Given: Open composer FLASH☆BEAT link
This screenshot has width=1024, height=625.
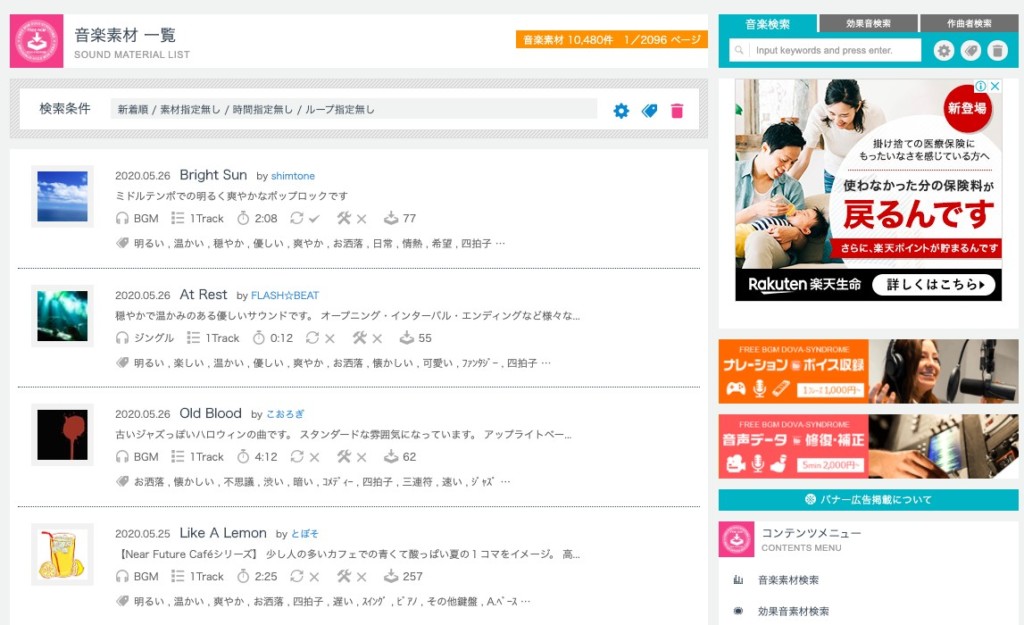Looking at the screenshot, I should pos(285,295).
